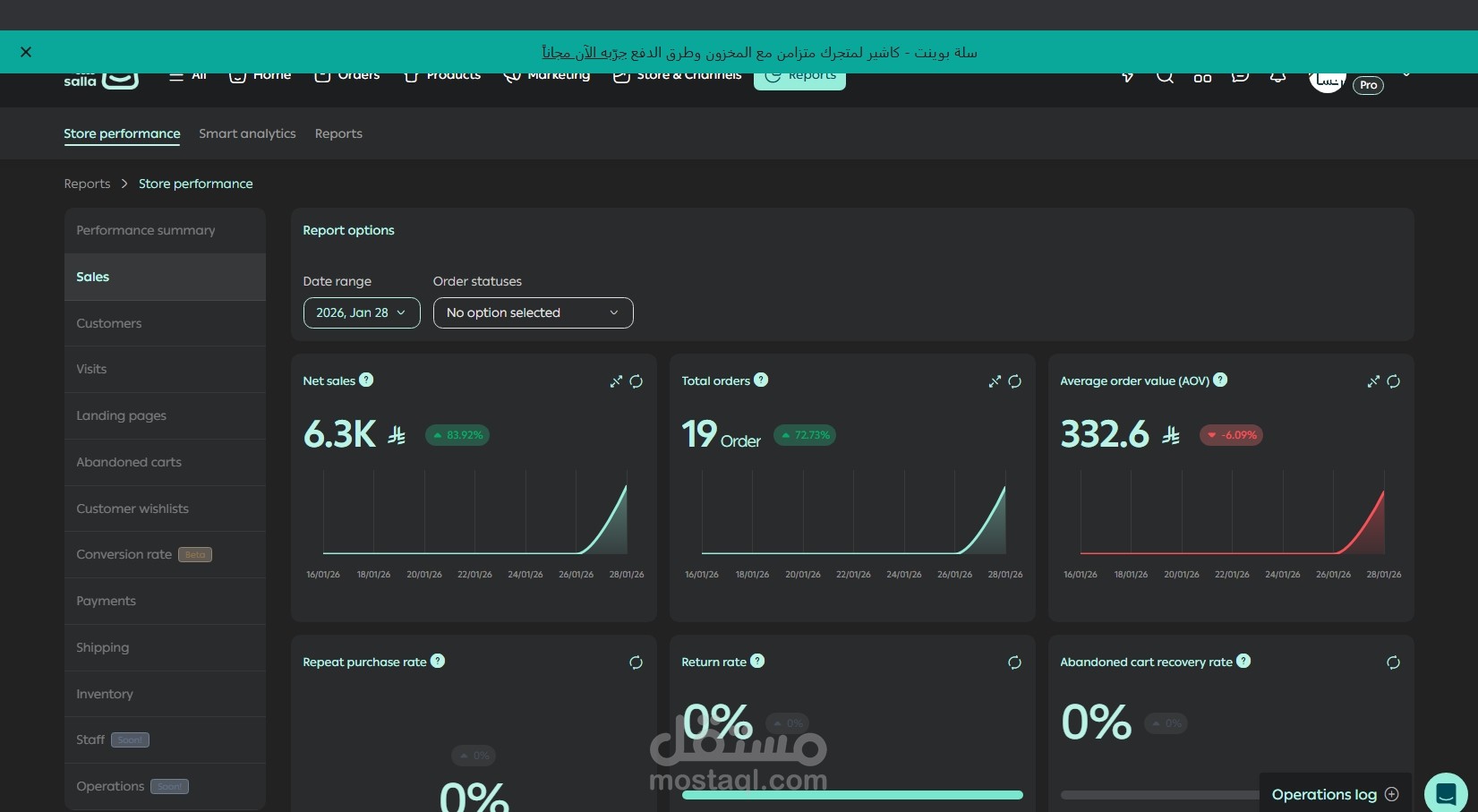Refresh the Total orders card

coord(1015,381)
